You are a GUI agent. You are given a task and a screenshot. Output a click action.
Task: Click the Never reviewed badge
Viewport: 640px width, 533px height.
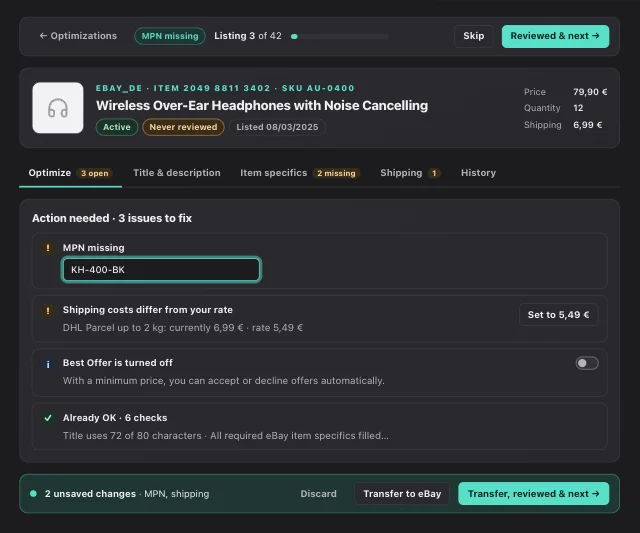[x=183, y=127]
